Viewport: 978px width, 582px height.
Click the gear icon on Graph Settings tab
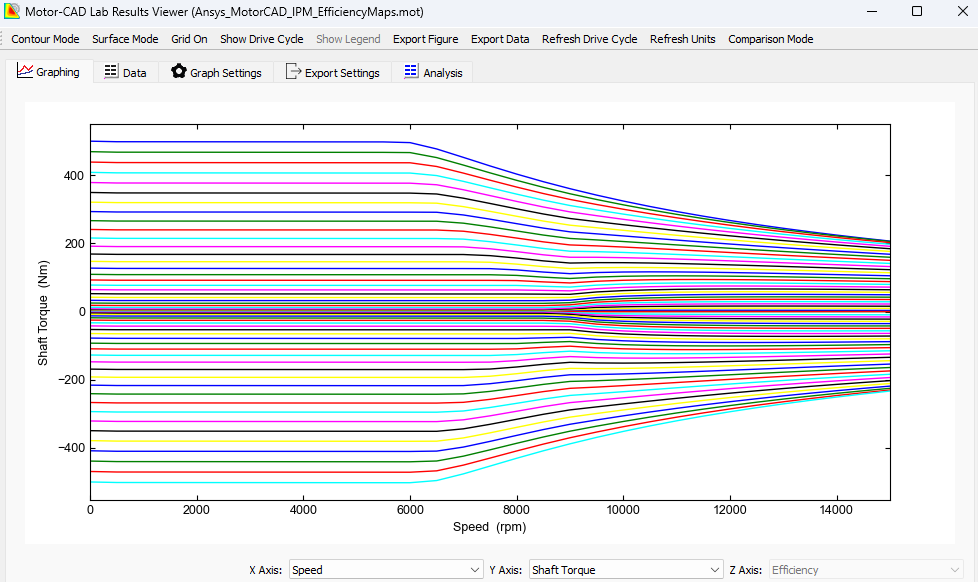pos(178,71)
